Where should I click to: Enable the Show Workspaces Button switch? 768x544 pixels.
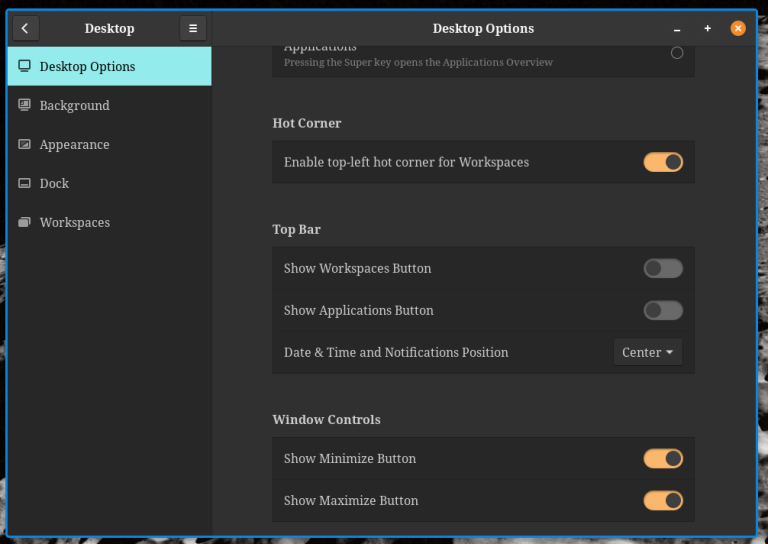click(x=663, y=268)
